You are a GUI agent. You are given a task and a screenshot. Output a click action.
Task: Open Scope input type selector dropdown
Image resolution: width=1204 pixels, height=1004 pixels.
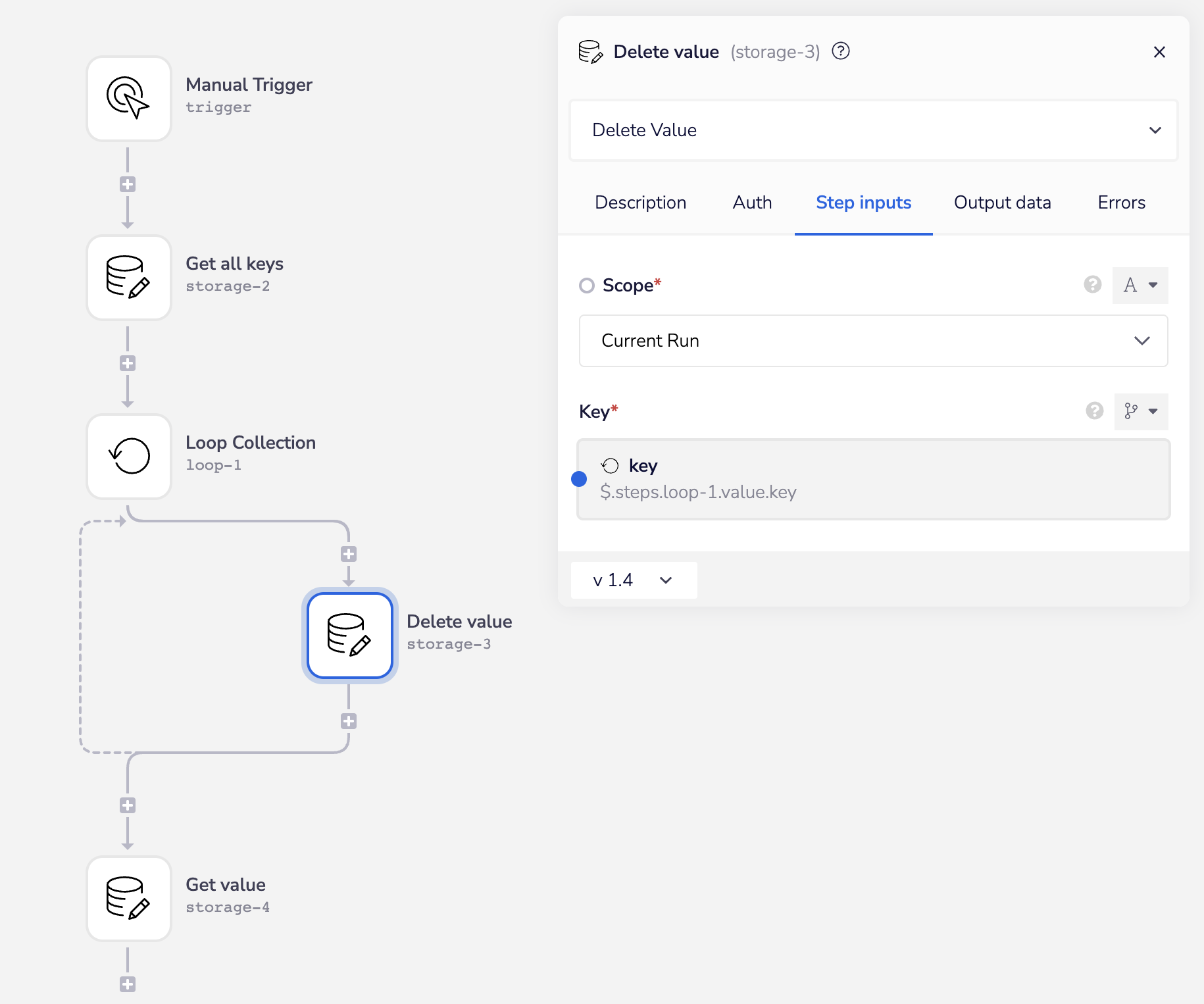click(x=1140, y=285)
